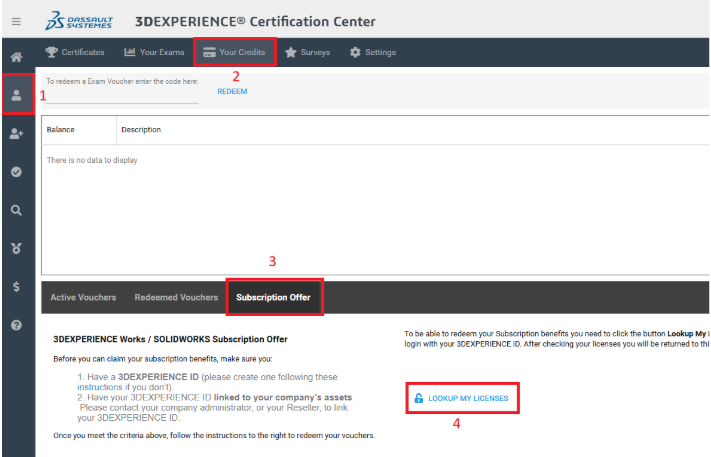Open the medal sidebar icon
The width and height of the screenshot is (711, 457).
(x=16, y=248)
